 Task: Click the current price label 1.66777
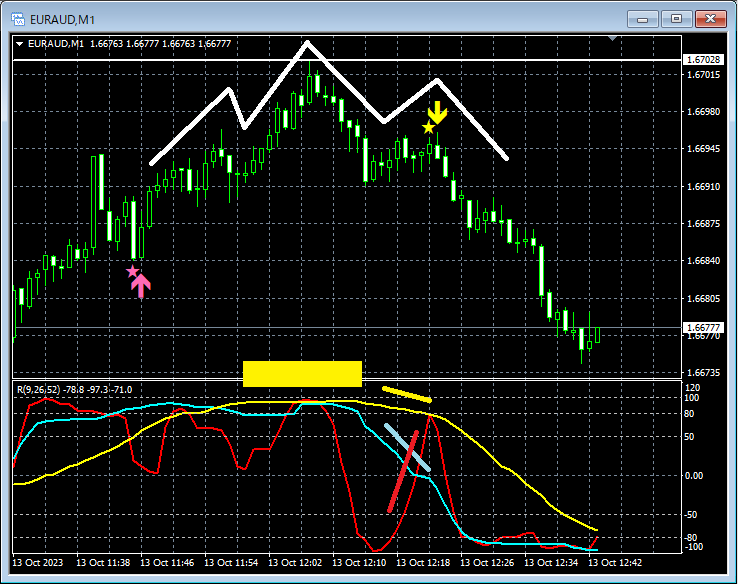pos(703,327)
